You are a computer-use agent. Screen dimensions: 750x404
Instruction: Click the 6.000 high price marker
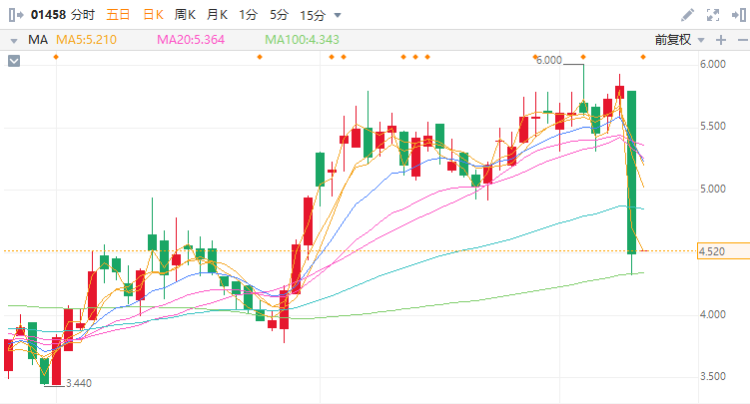click(x=549, y=60)
